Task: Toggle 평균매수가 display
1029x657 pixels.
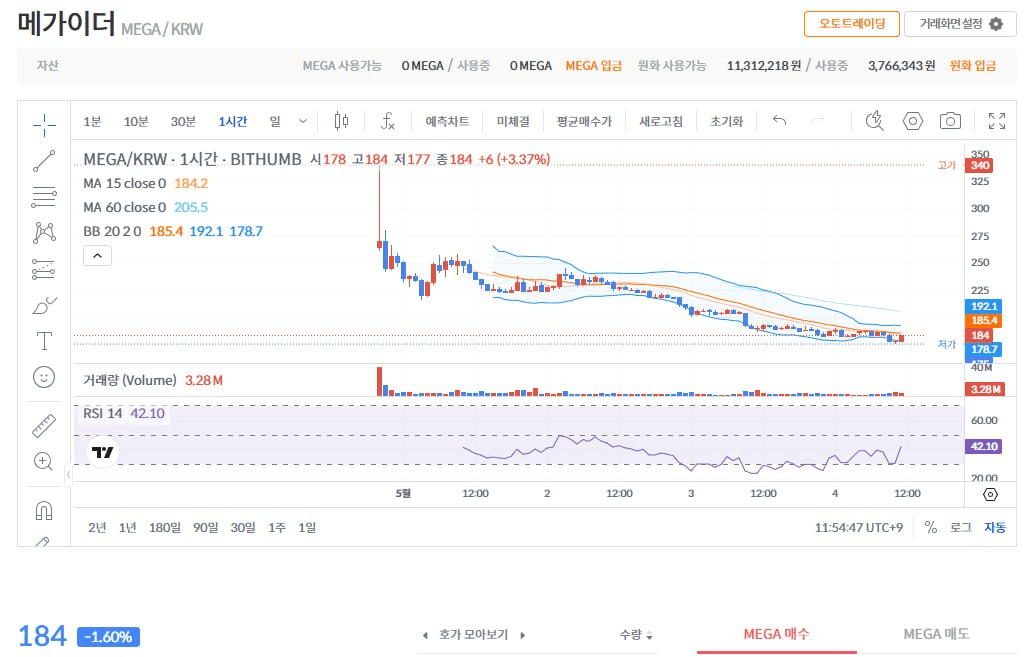Action: pos(584,121)
